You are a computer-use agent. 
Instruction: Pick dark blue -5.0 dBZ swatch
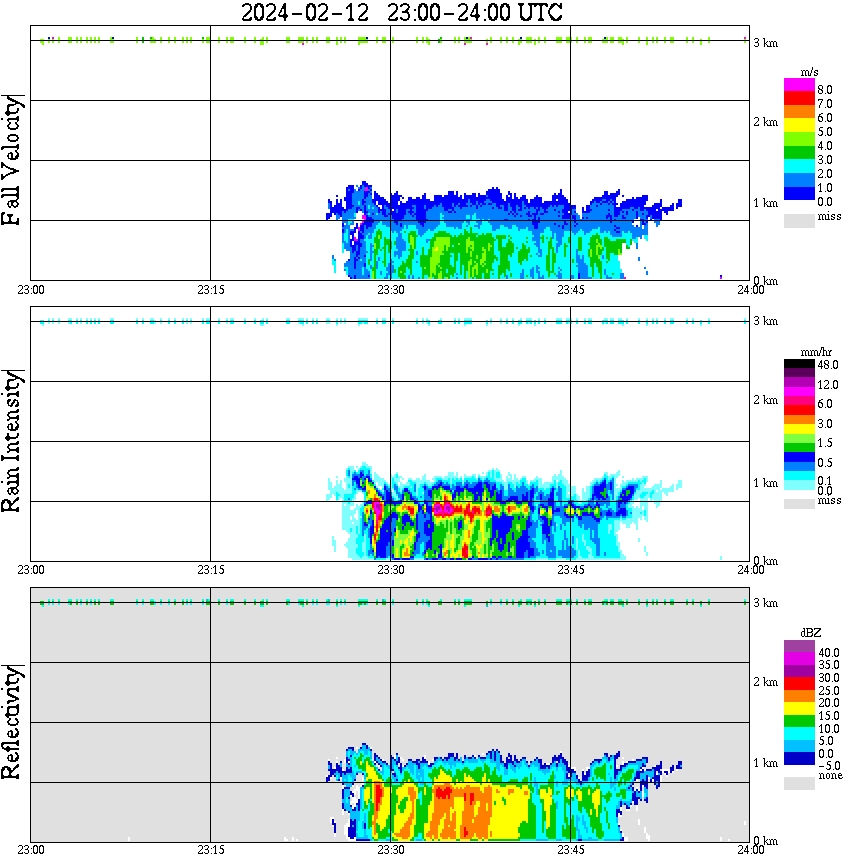(x=799, y=758)
